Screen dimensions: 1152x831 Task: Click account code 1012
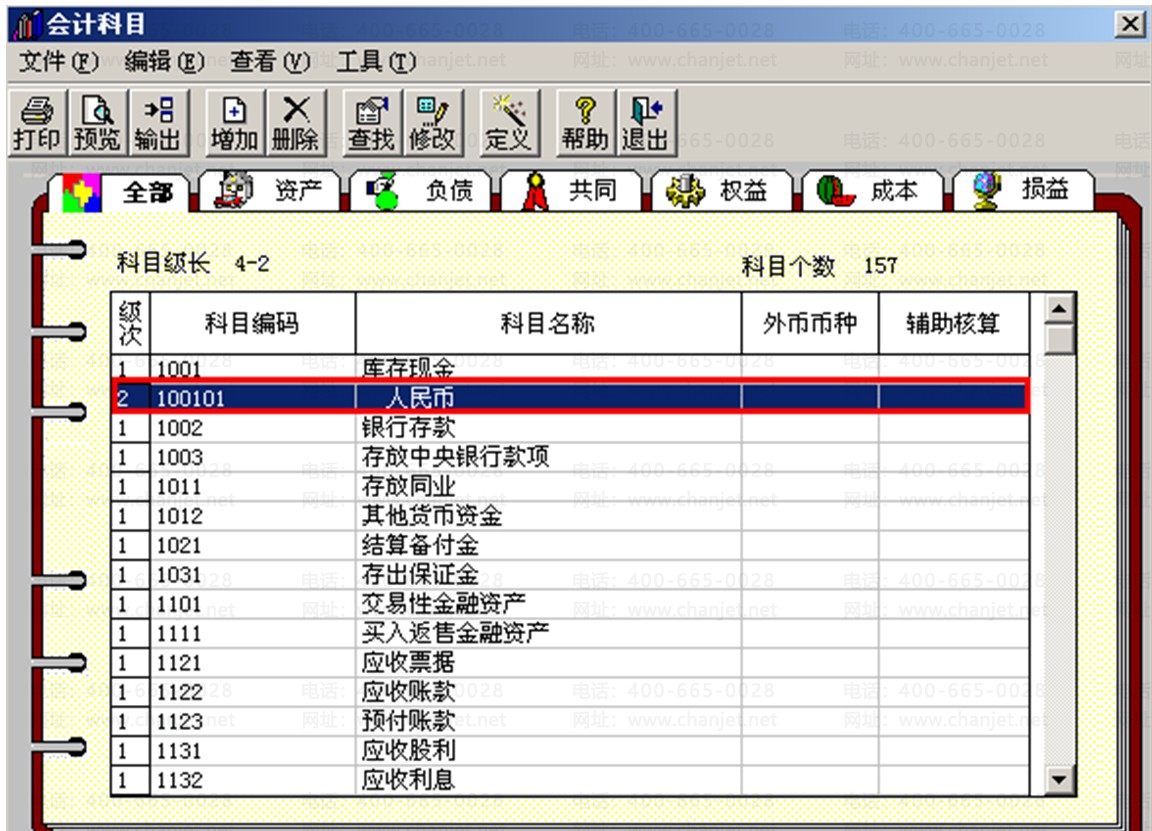[179, 516]
